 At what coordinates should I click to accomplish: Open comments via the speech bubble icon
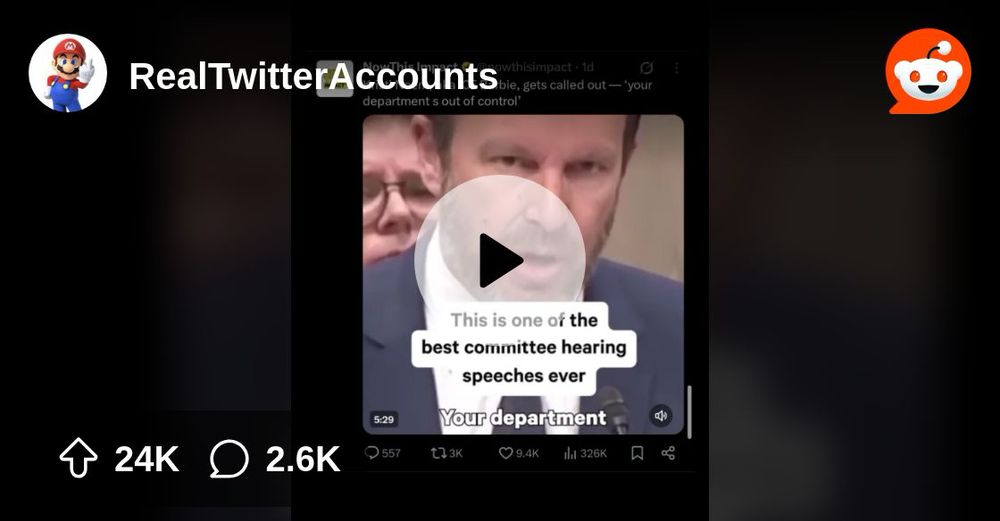pyautogui.click(x=229, y=459)
